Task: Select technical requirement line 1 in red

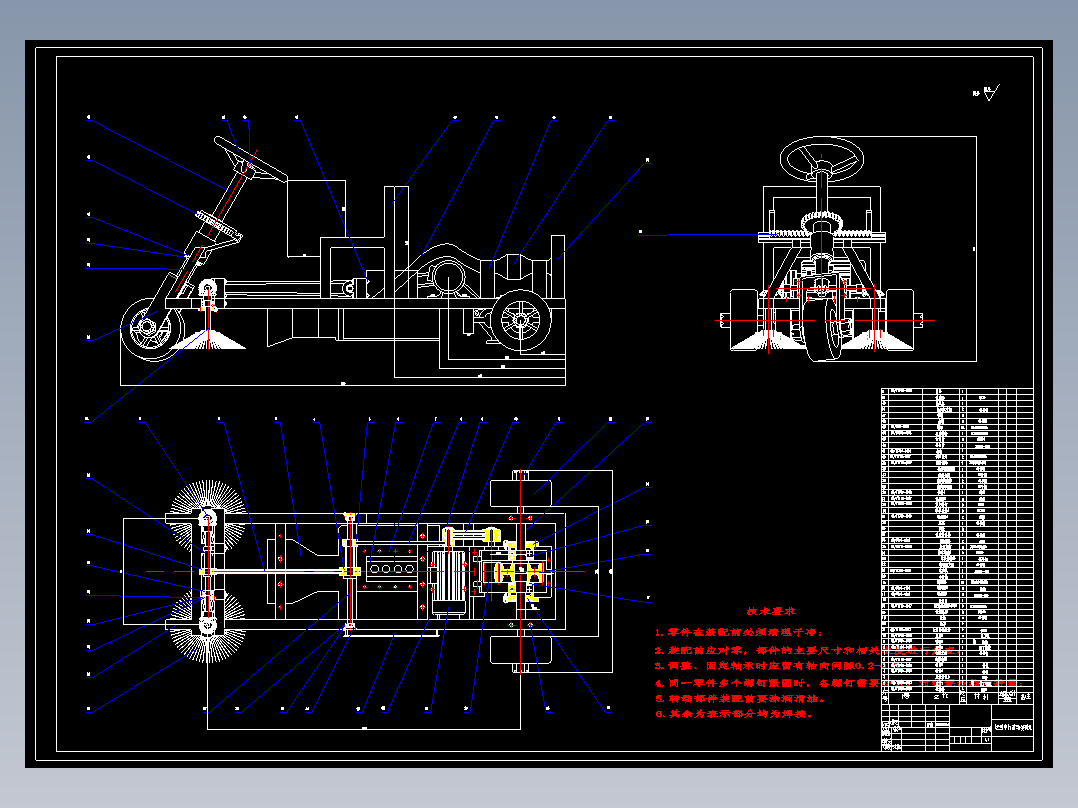Action: [738, 632]
